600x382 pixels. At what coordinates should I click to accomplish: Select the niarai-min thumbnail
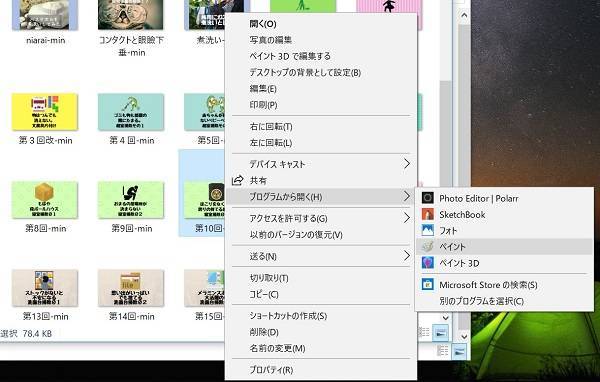pos(45,15)
